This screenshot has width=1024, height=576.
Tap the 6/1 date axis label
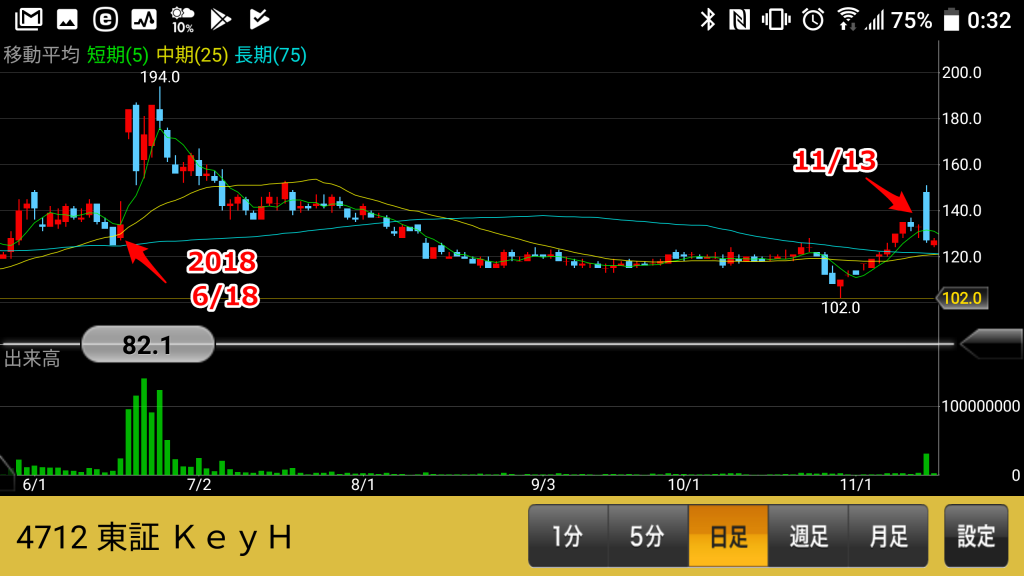click(x=34, y=485)
